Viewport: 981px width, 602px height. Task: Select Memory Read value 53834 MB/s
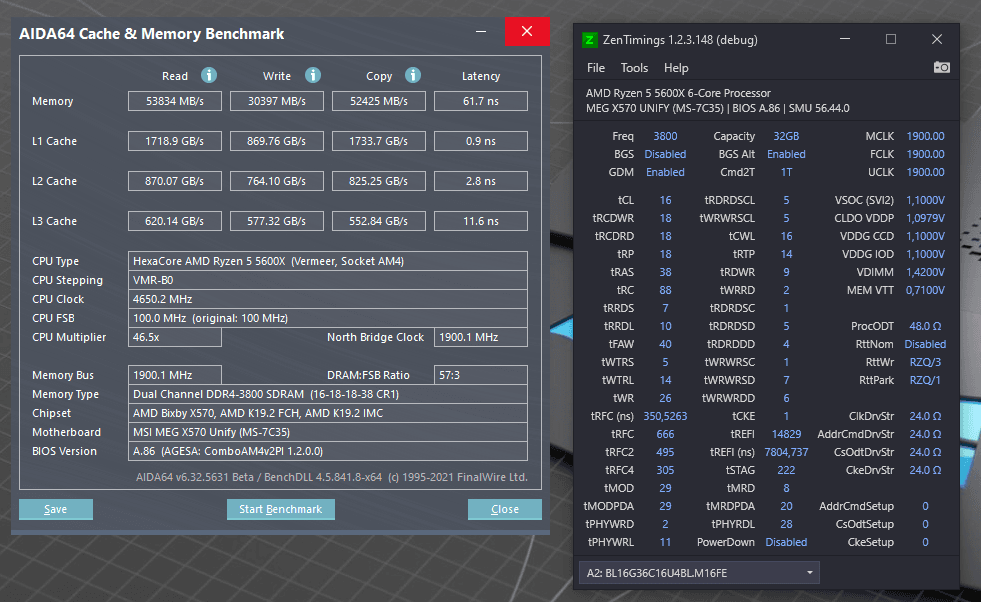click(175, 101)
